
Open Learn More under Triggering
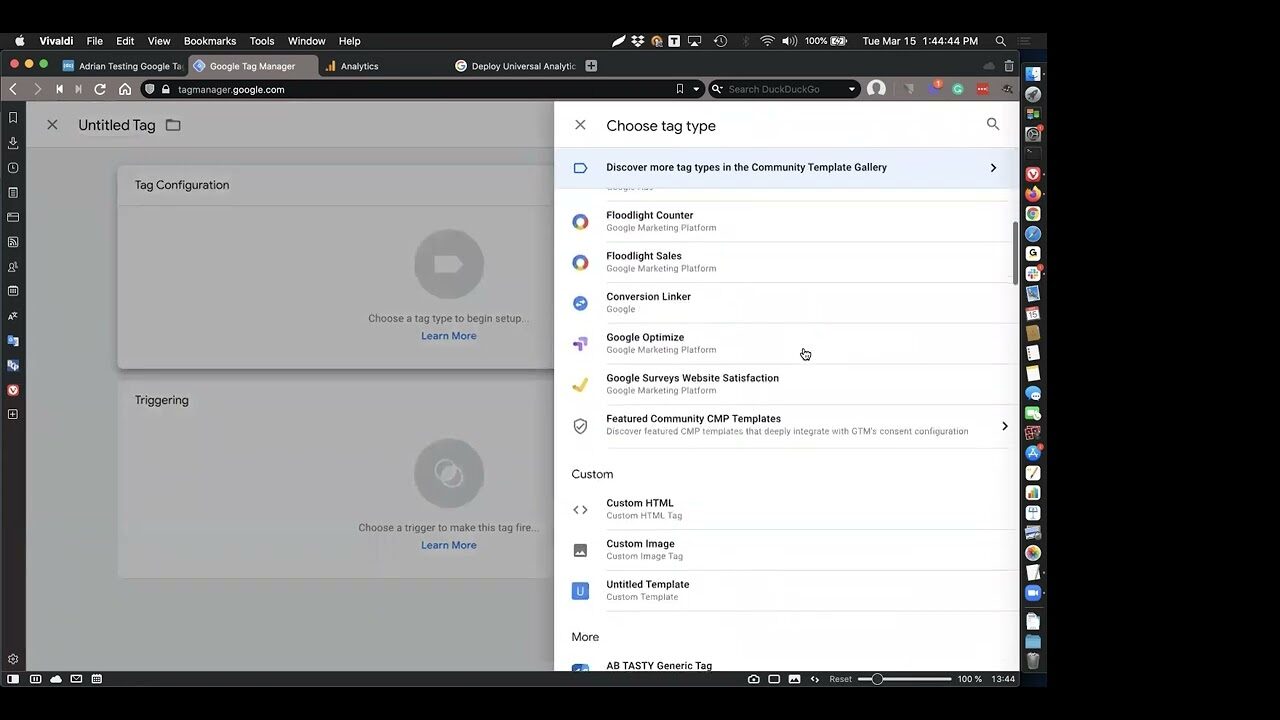click(448, 545)
